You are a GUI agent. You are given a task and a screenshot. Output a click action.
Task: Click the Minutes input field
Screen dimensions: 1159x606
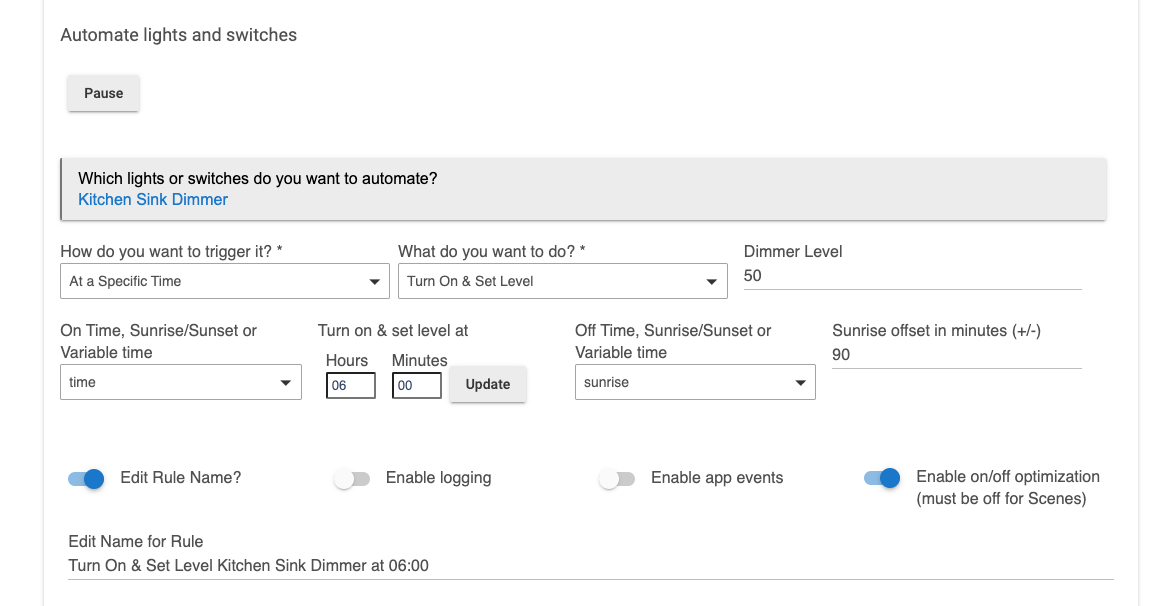[x=416, y=385]
